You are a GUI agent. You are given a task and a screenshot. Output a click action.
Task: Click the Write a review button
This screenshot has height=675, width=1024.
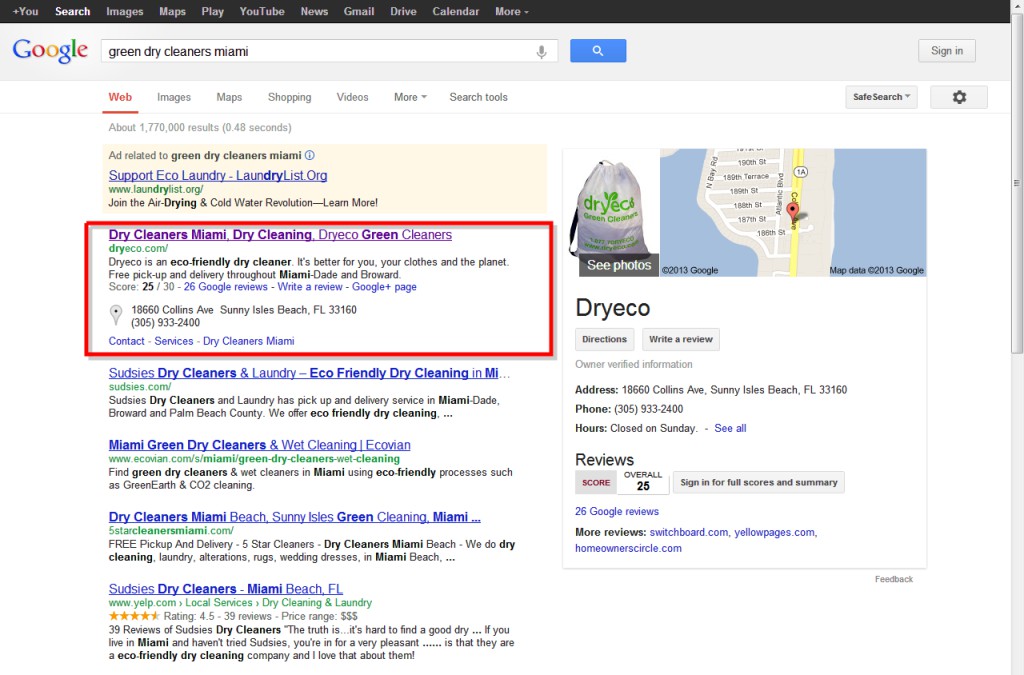click(680, 339)
